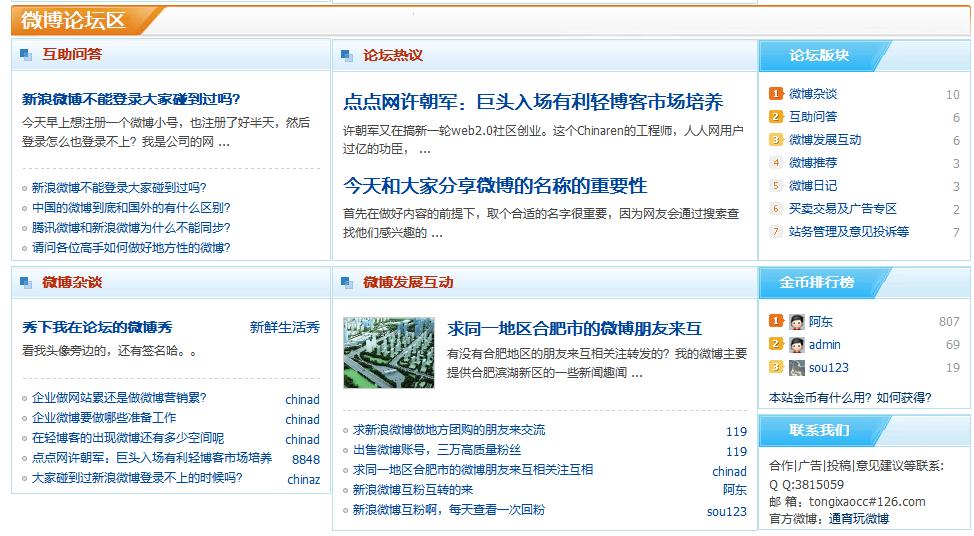974x536 pixels.
Task: Click the email text tongixaocc#126.com
Action: click(x=867, y=502)
